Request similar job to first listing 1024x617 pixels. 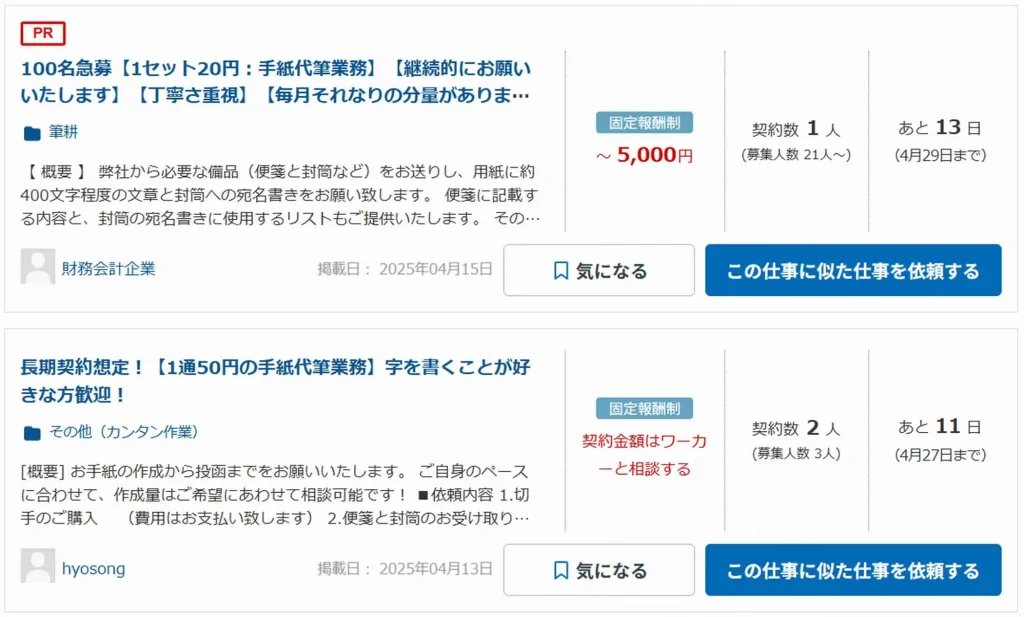pos(853,270)
